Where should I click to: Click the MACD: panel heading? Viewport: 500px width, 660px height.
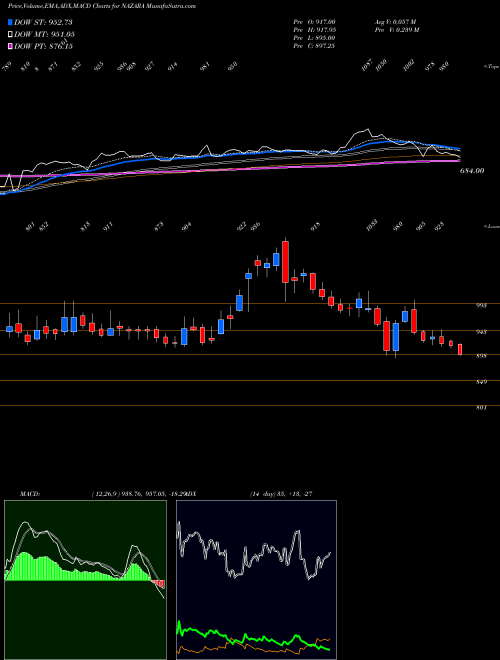[29, 494]
